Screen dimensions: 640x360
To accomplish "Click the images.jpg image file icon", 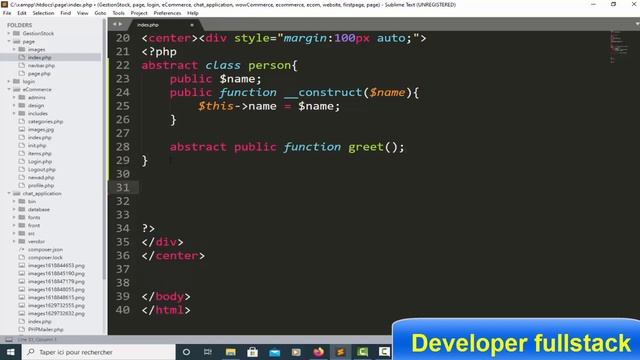I will coord(22,129).
